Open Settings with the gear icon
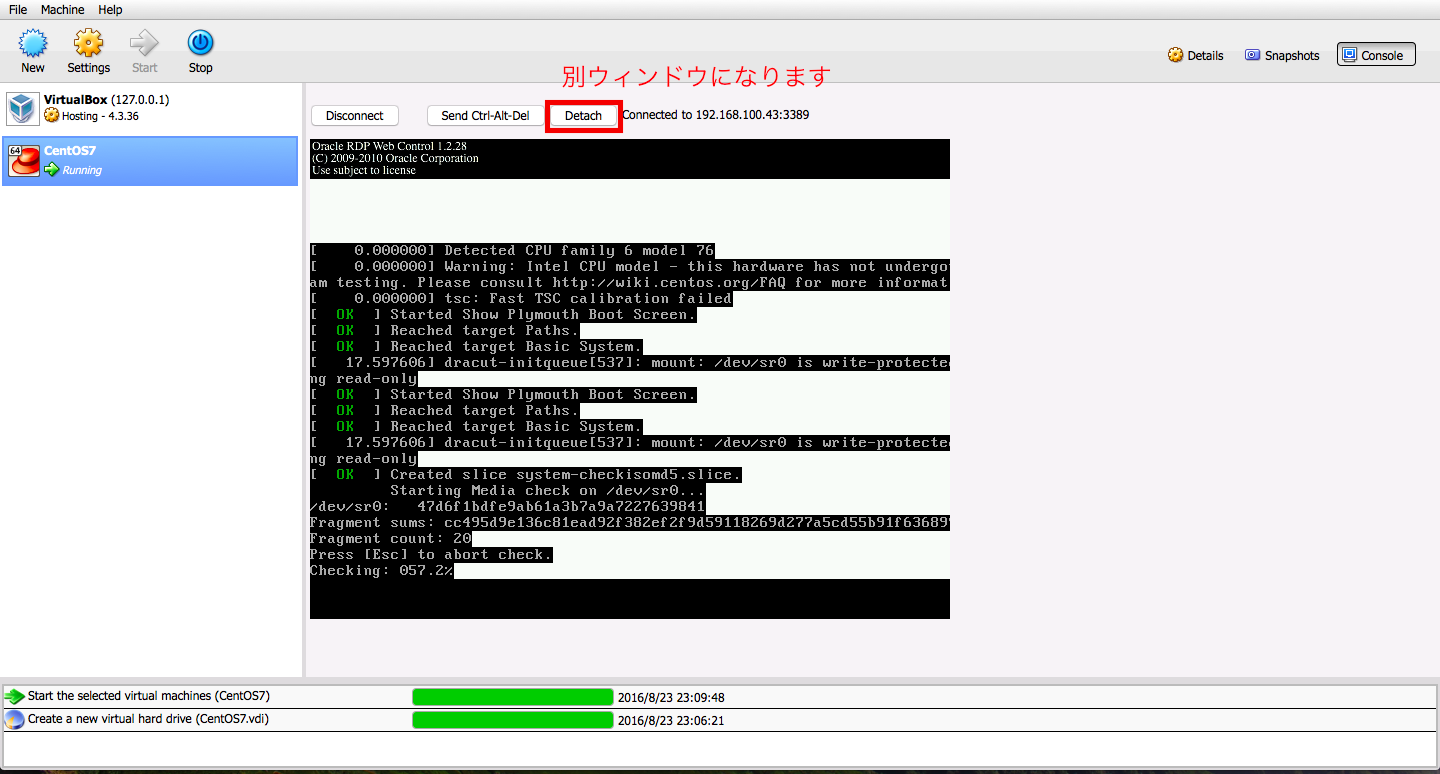 [89, 43]
